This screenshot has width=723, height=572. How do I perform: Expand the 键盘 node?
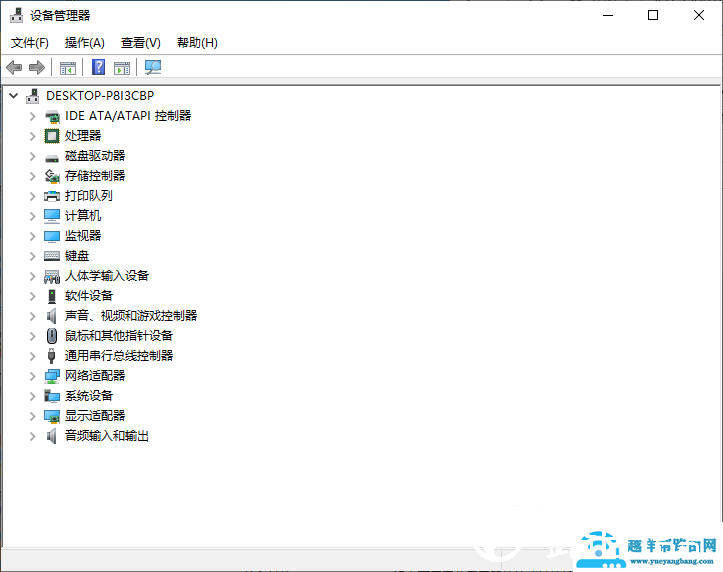tap(33, 256)
